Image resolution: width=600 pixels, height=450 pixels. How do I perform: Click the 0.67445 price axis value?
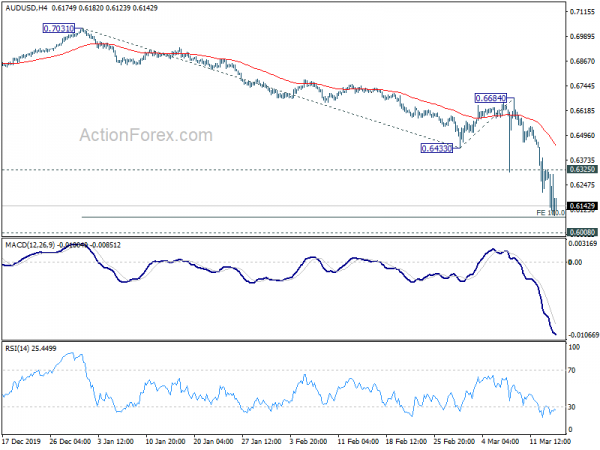point(582,86)
